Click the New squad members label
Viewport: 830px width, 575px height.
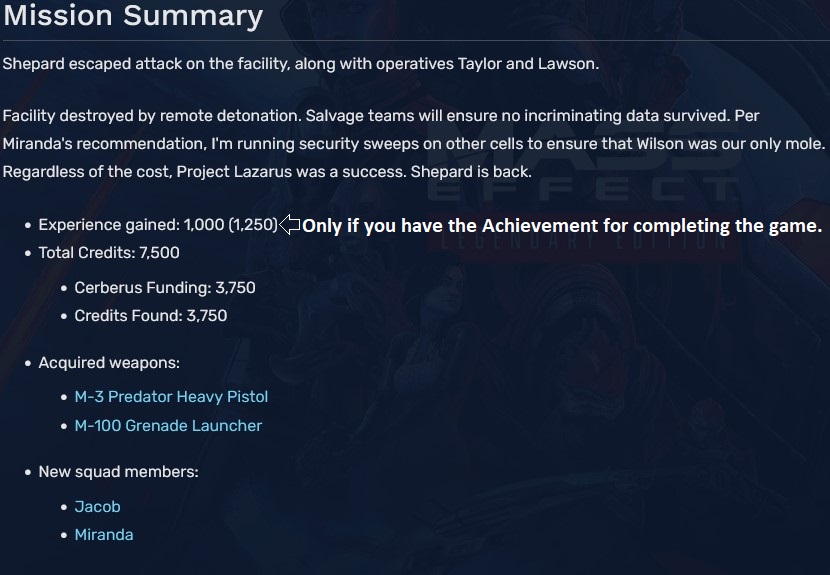tap(118, 472)
